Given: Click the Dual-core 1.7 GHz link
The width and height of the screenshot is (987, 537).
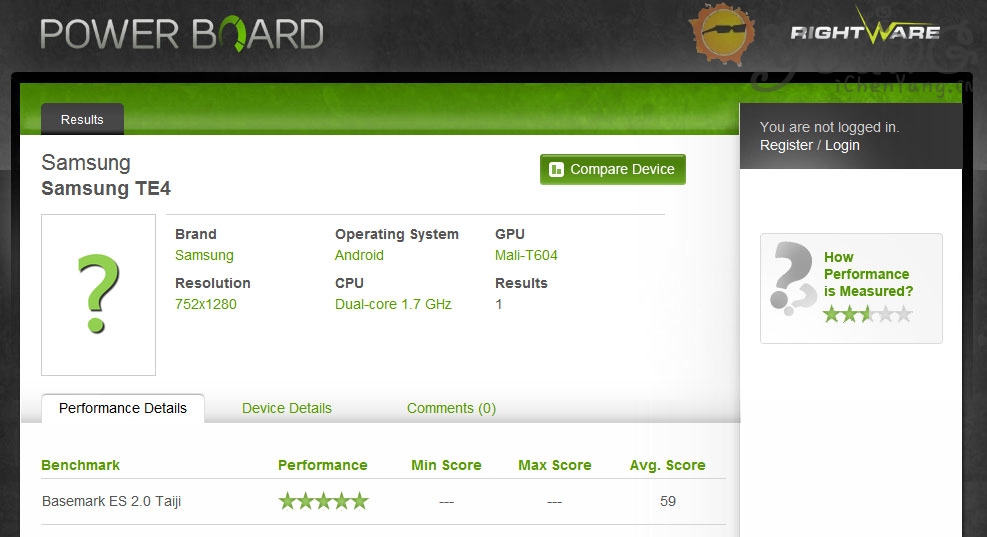Looking at the screenshot, I should pyautogui.click(x=393, y=304).
